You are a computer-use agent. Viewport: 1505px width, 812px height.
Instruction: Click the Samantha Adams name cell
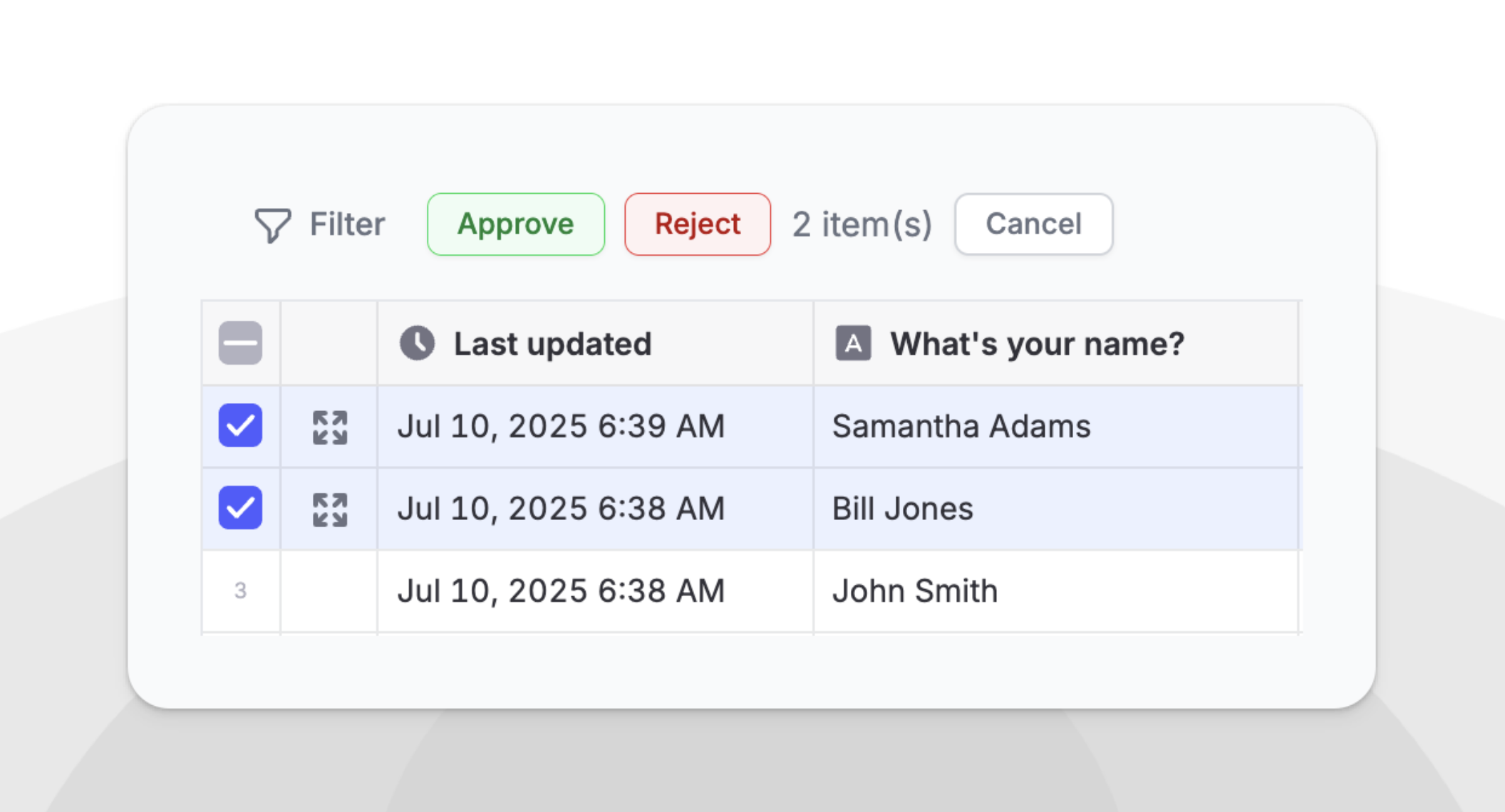coord(961,427)
